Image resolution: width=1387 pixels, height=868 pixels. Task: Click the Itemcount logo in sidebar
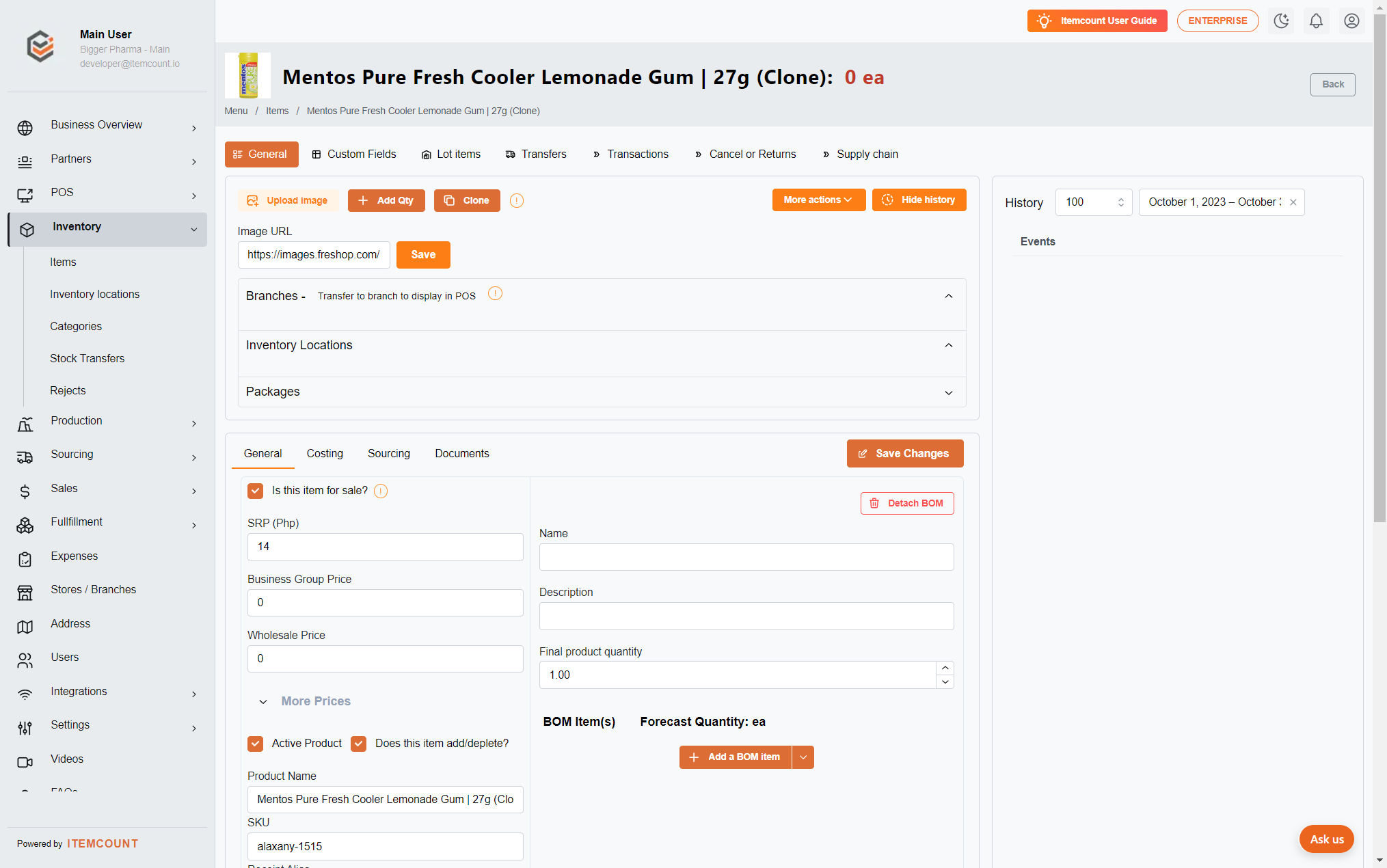pyautogui.click(x=40, y=46)
